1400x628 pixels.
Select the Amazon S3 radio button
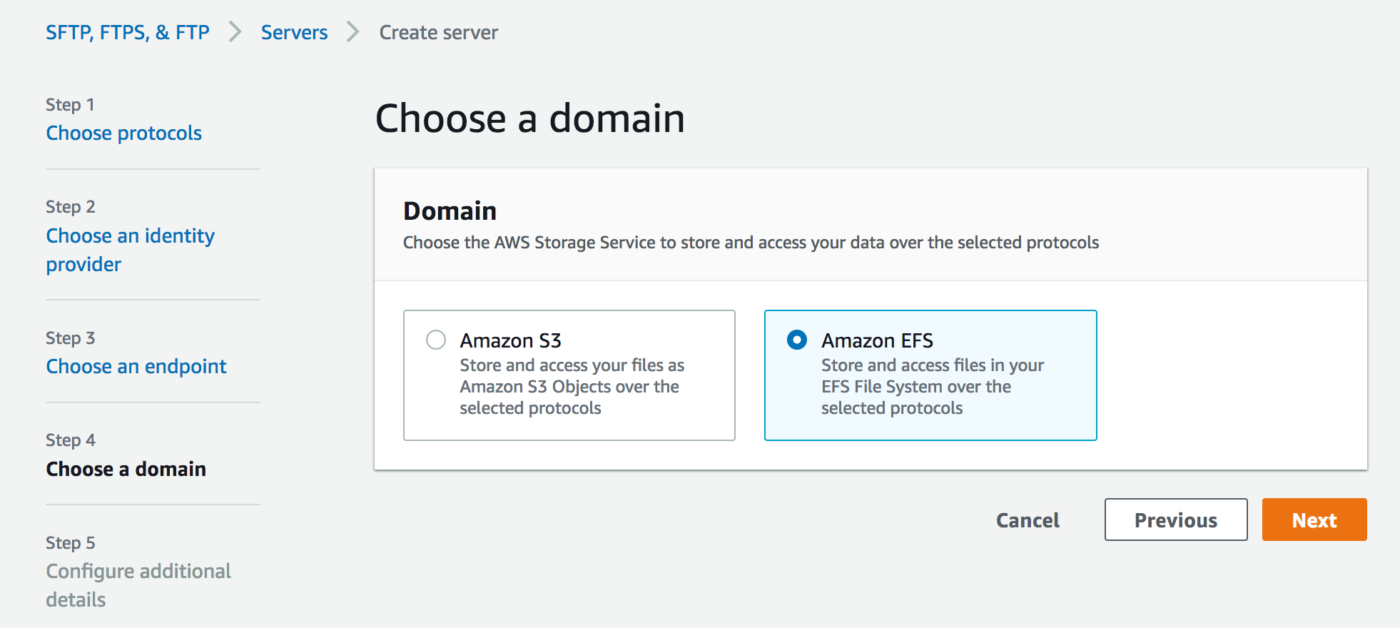click(435, 340)
